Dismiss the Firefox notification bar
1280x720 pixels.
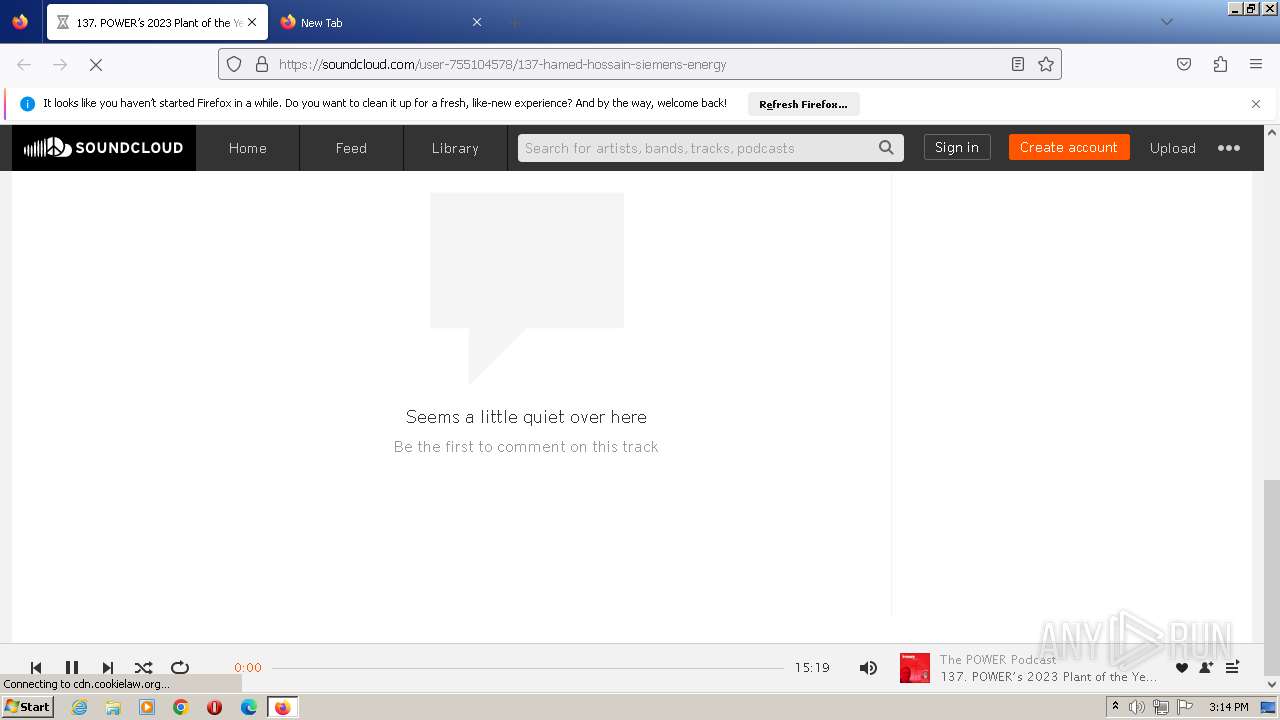click(x=1256, y=104)
